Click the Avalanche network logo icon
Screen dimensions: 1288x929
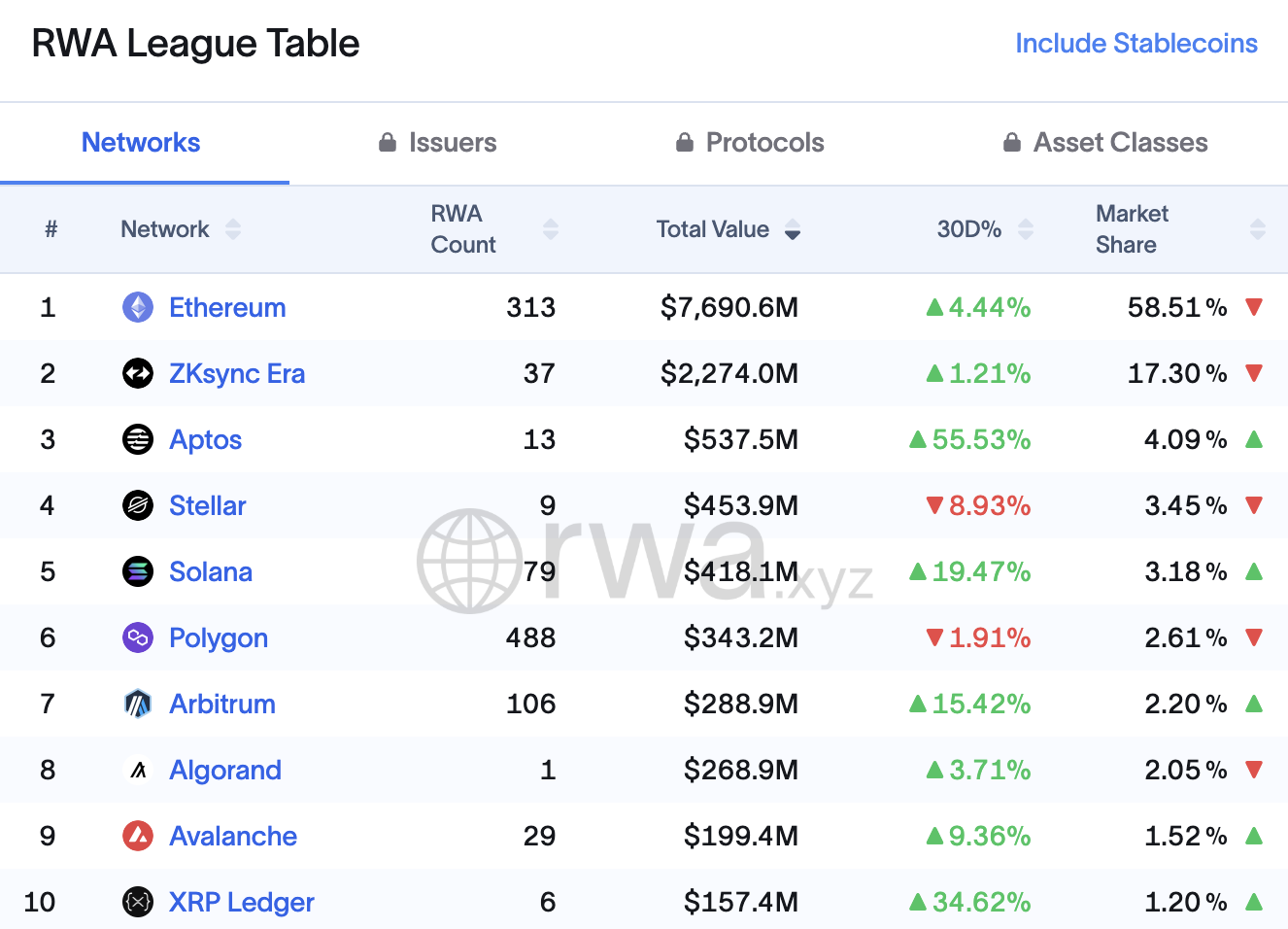138,837
